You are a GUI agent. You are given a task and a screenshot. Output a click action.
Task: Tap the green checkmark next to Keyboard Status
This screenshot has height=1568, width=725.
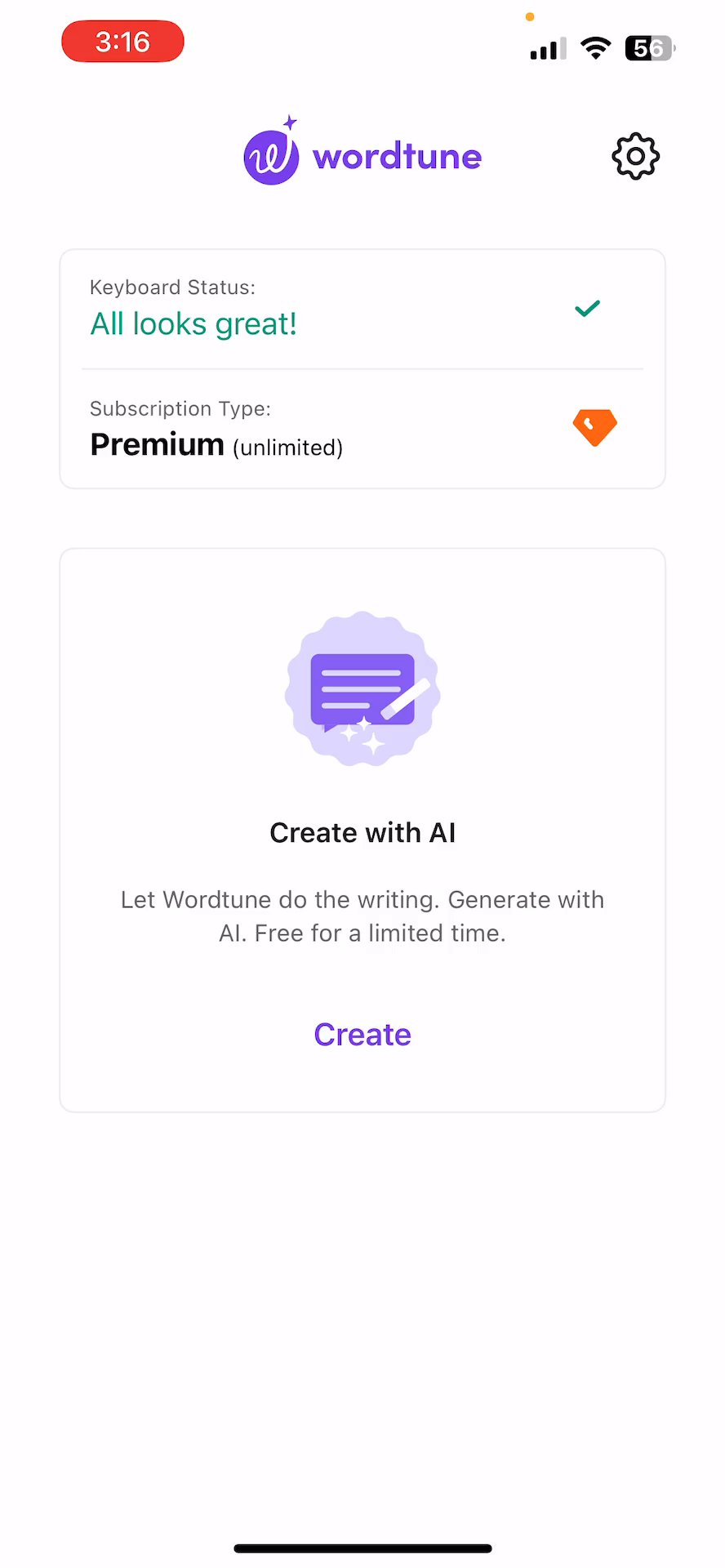coord(587,308)
